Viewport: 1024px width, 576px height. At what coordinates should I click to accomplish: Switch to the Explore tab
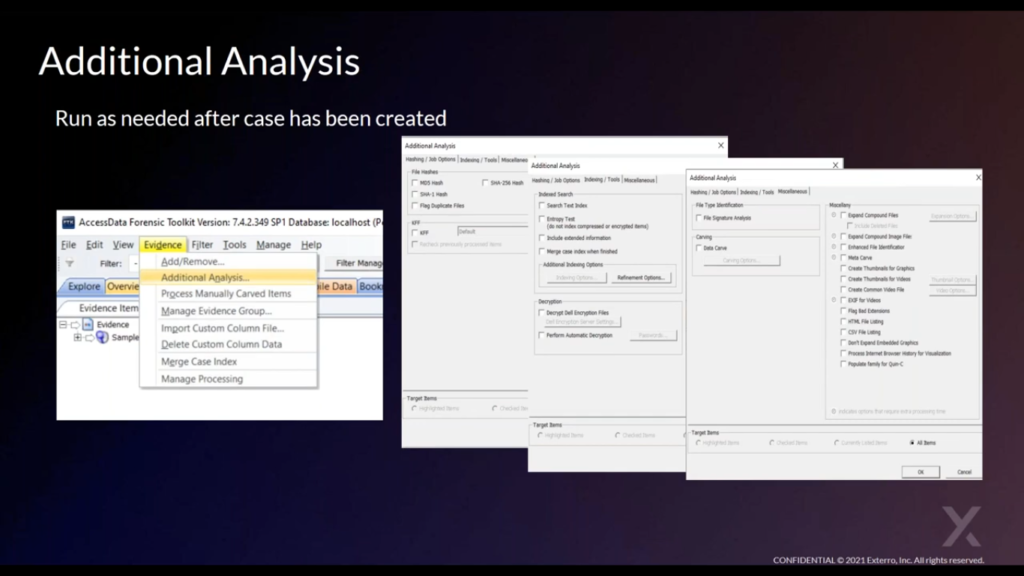(x=84, y=286)
